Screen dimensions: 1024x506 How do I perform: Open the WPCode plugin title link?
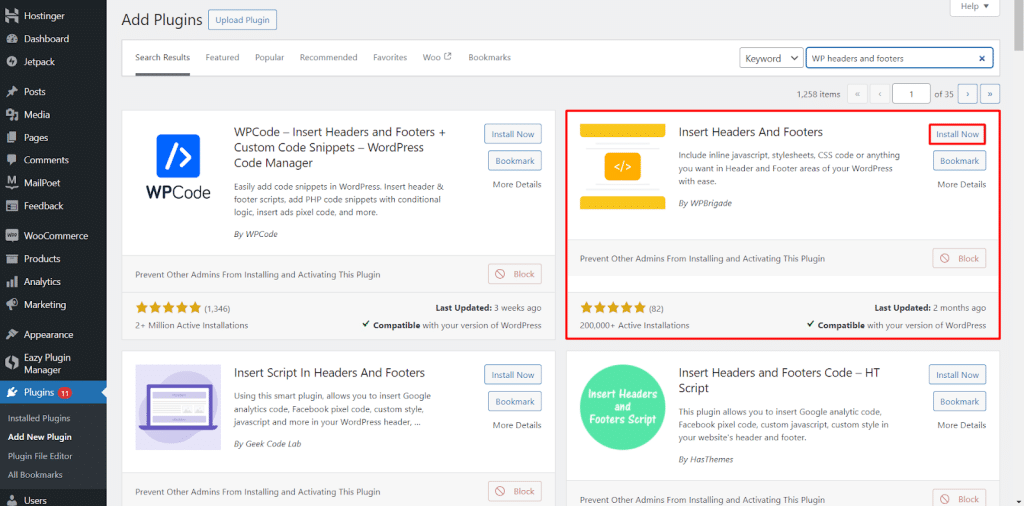pos(340,147)
